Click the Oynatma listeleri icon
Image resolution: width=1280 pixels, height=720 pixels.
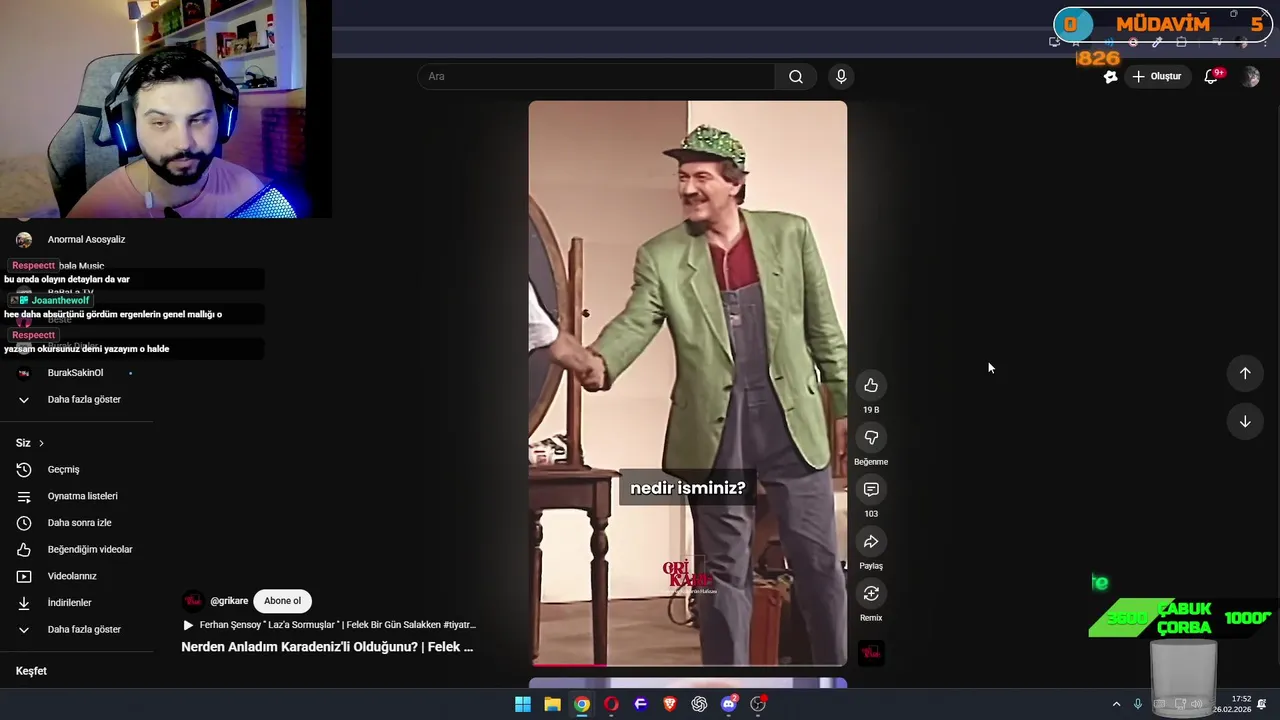tap(24, 496)
